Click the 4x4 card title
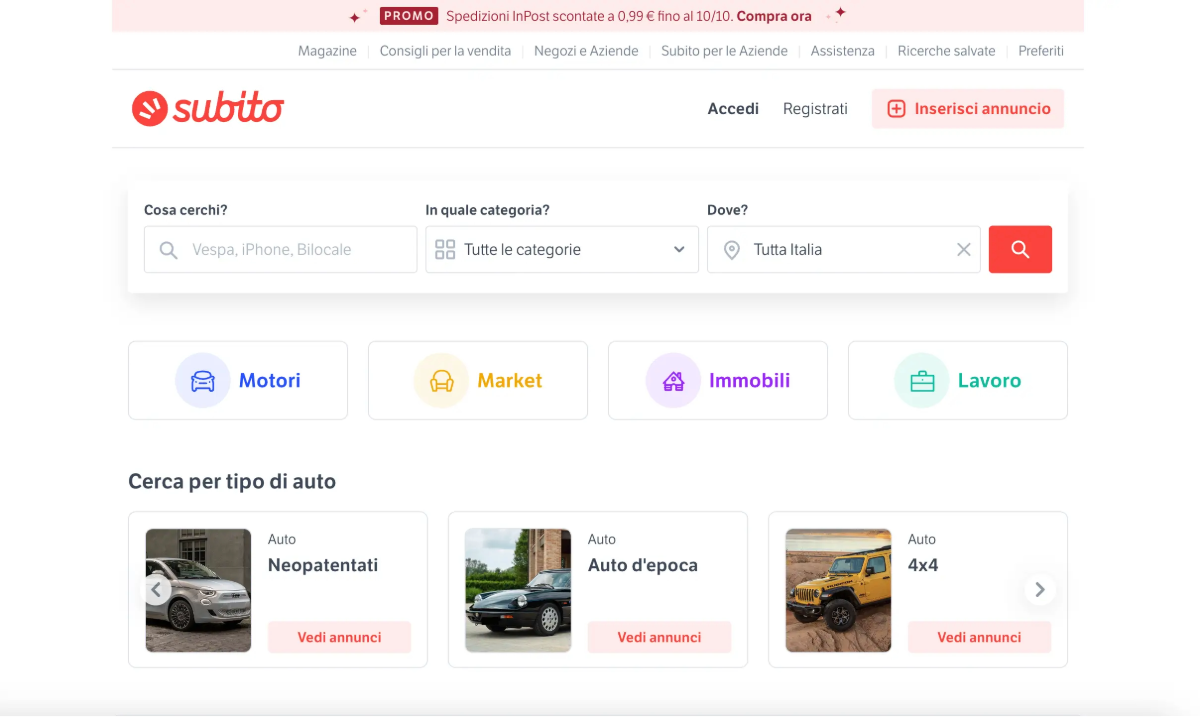This screenshot has width=1200, height=717. (923, 565)
